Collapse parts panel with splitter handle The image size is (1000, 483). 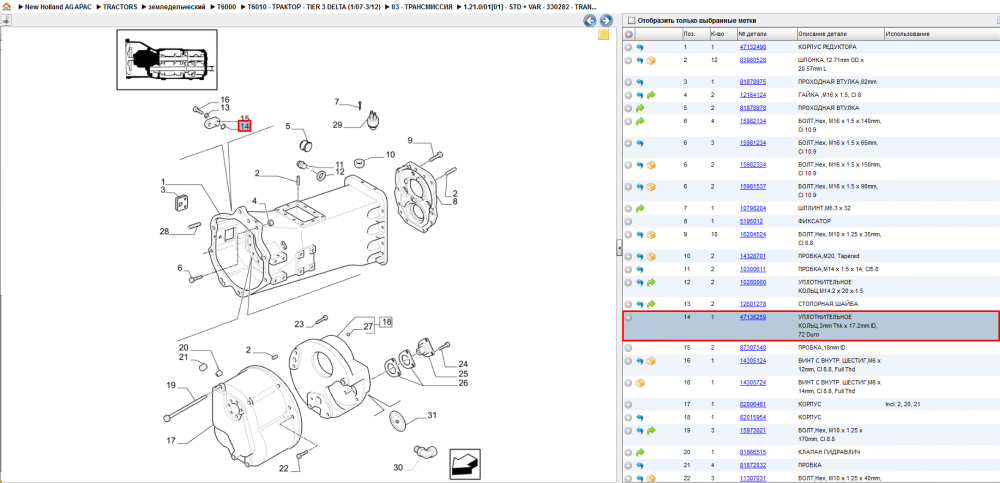click(619, 249)
